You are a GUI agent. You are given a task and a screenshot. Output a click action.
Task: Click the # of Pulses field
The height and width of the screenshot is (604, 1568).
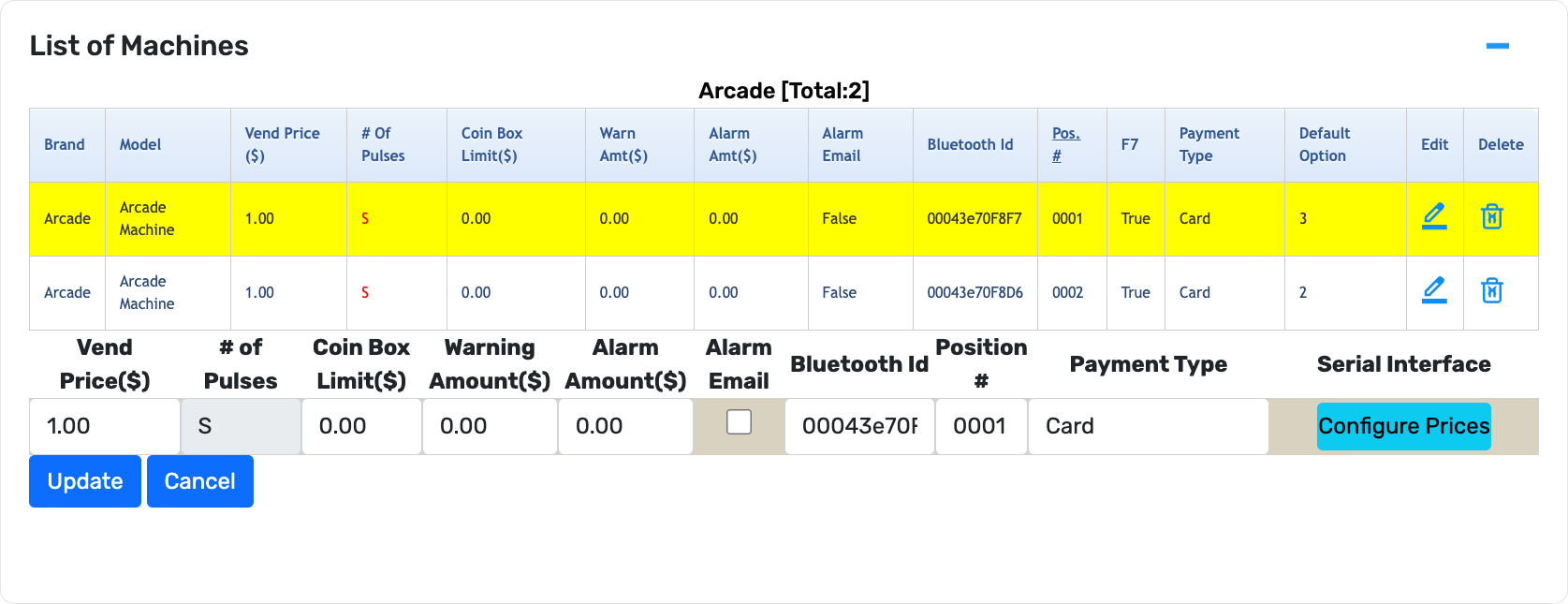click(x=241, y=426)
